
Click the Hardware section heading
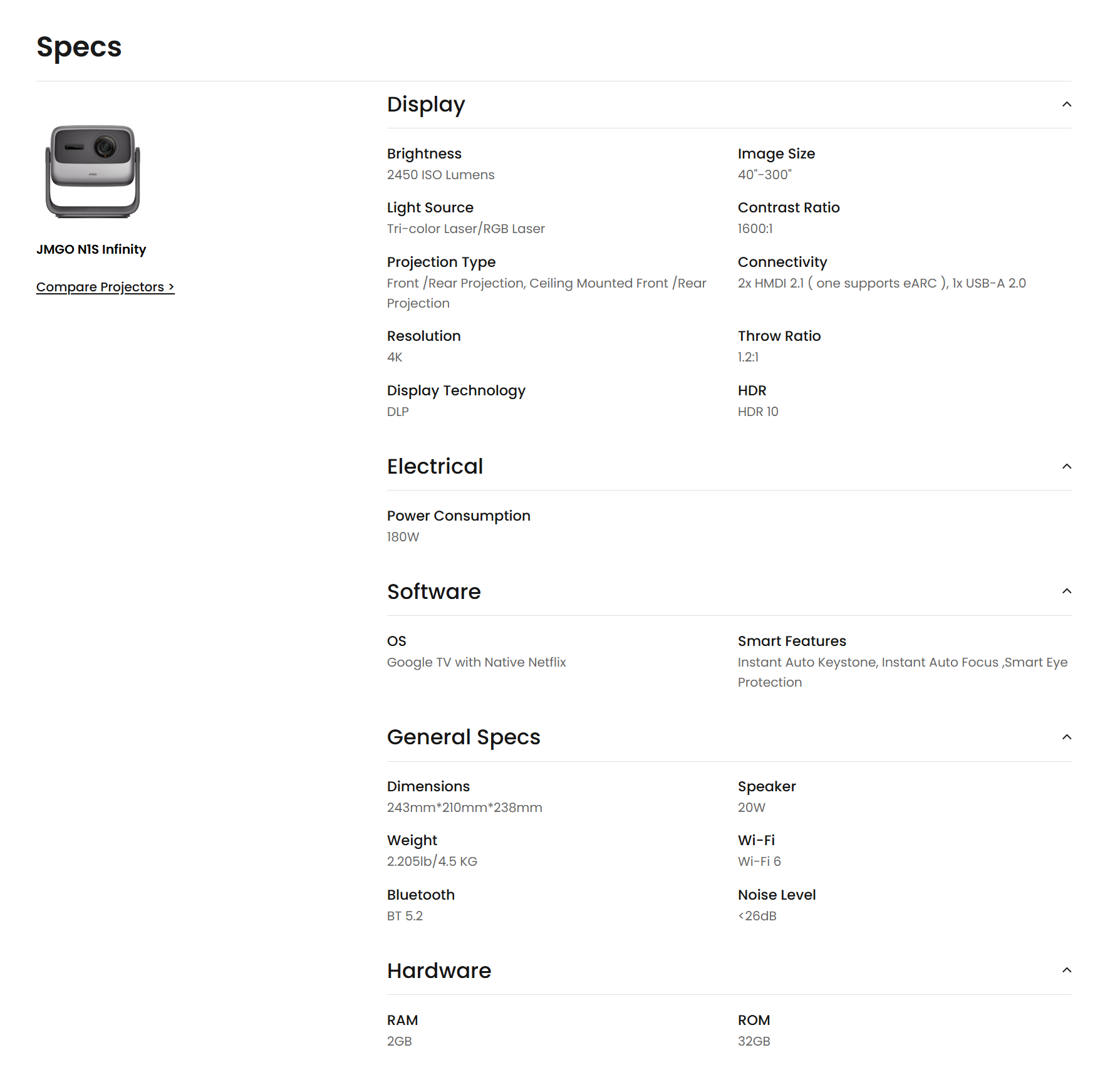[439, 971]
